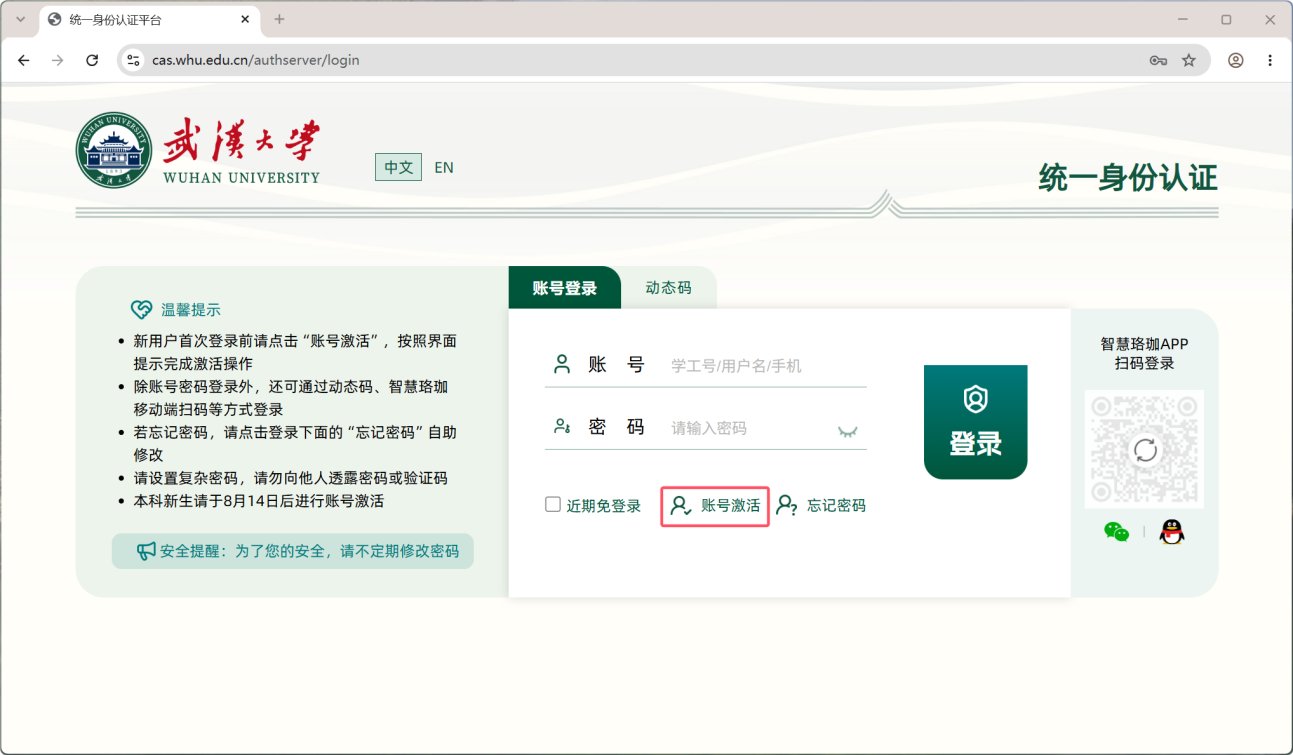Open tab search dropdown arrow
Image resolution: width=1293 pixels, height=755 pixels.
point(20,19)
